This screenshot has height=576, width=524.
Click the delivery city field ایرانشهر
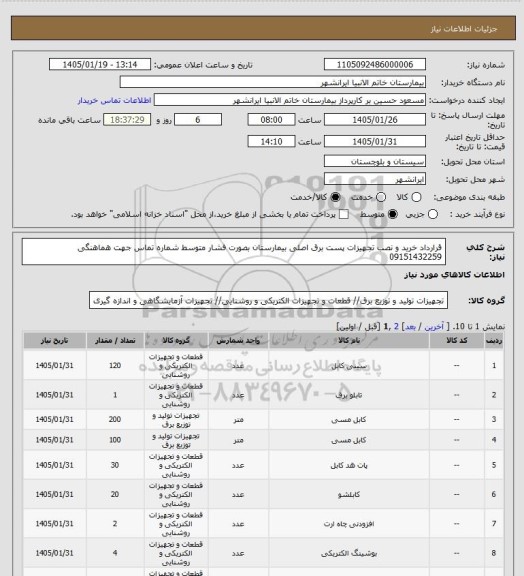tap(375, 179)
